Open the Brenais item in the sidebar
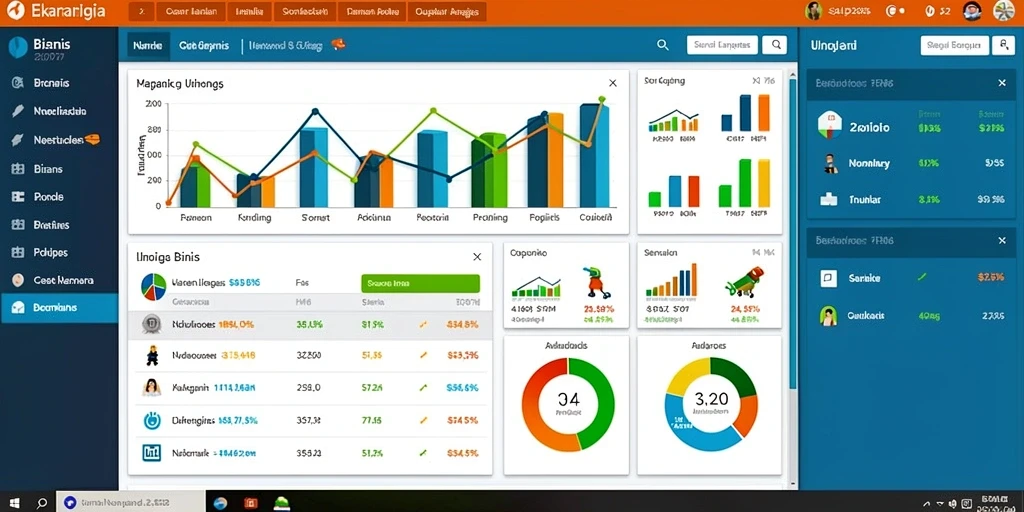Image resolution: width=1024 pixels, height=512 pixels. pos(51,83)
